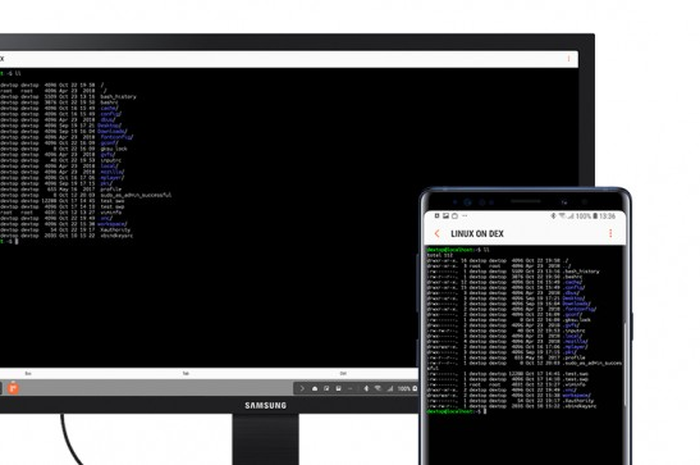The width and height of the screenshot is (700, 465).
Task: Click the Downloads/ directory in monitor terminal
Action: [x=112, y=131]
